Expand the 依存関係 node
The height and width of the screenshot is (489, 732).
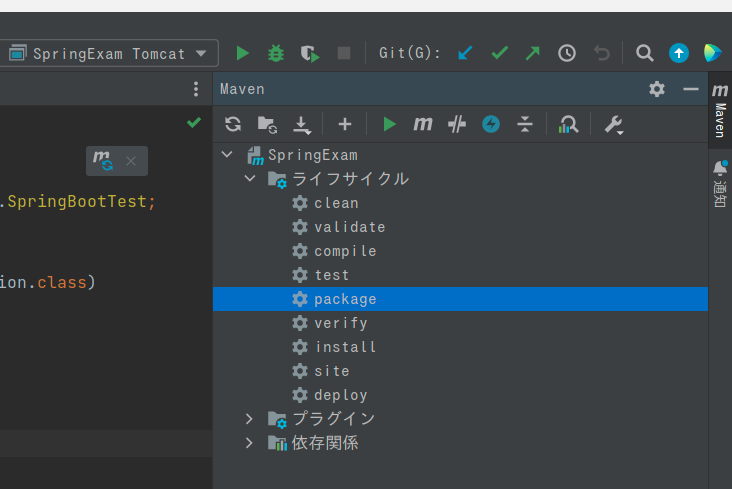(x=250, y=442)
